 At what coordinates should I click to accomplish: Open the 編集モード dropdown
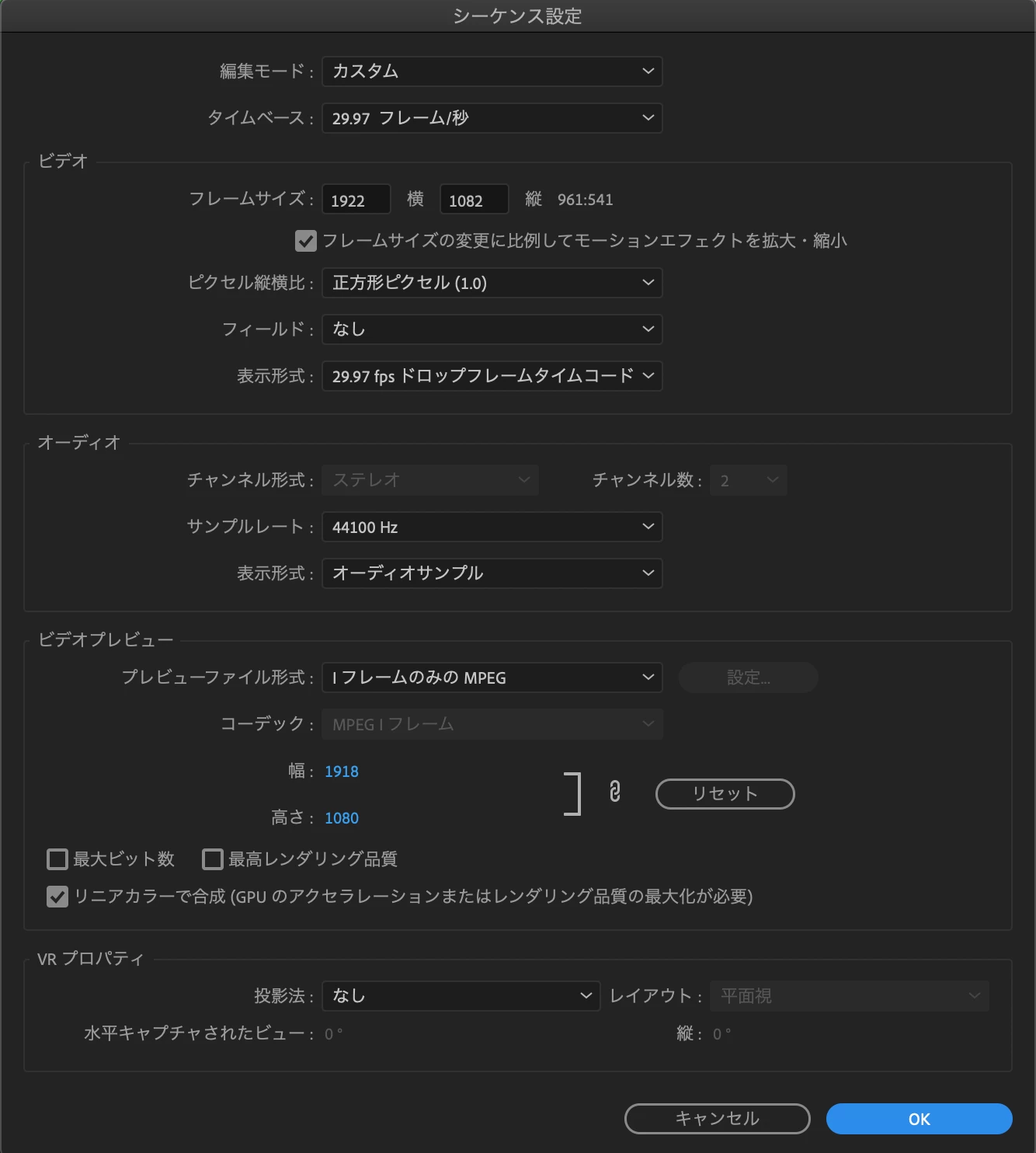tap(492, 71)
